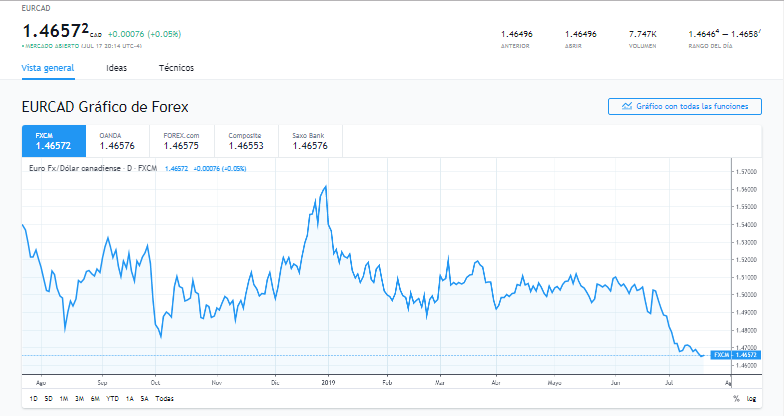The width and height of the screenshot is (784, 416).
Task: Click the main price 1.46572 CAD
Action: (x=62, y=31)
